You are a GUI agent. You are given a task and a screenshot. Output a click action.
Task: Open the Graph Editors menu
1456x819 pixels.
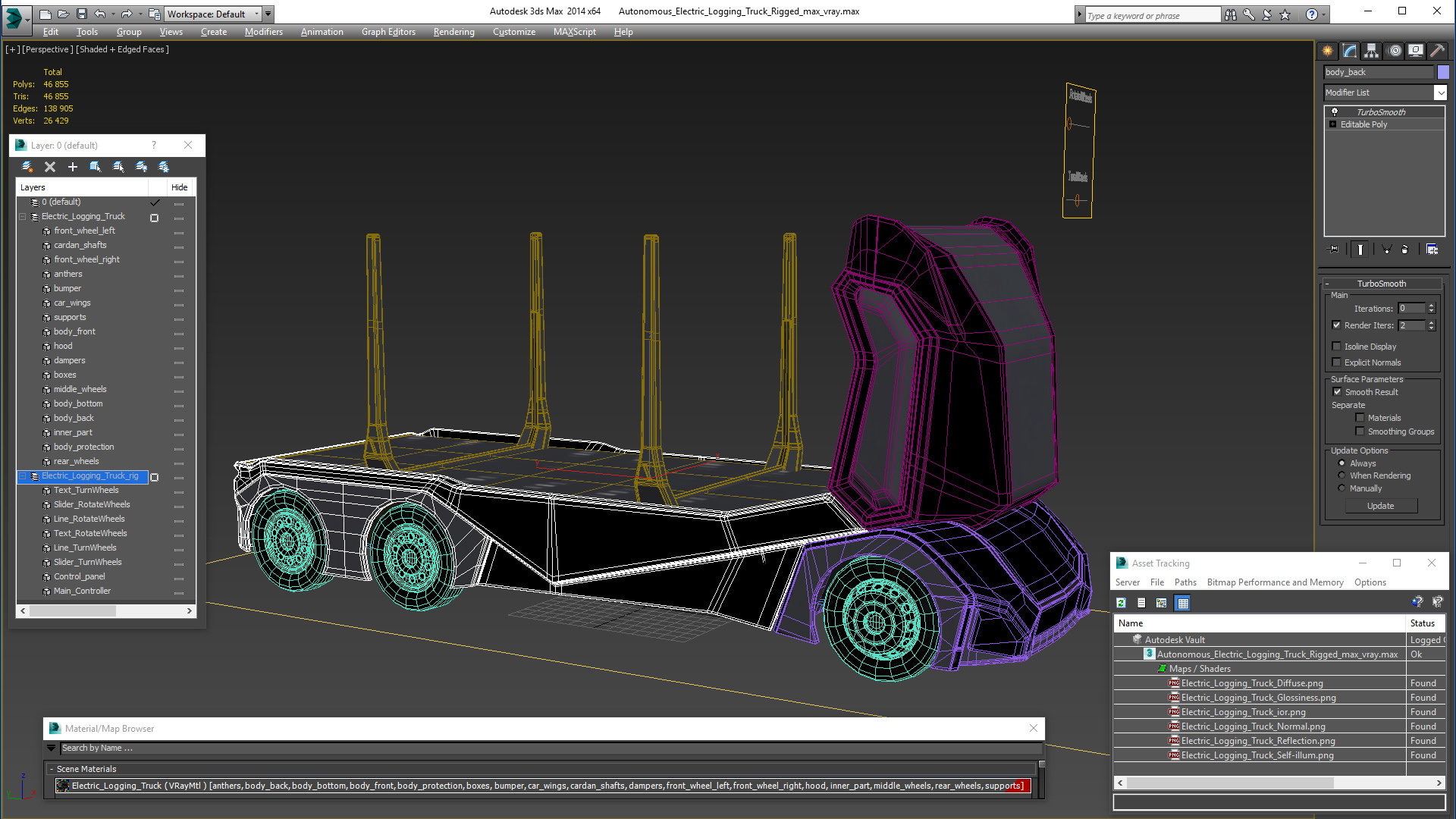point(388,32)
